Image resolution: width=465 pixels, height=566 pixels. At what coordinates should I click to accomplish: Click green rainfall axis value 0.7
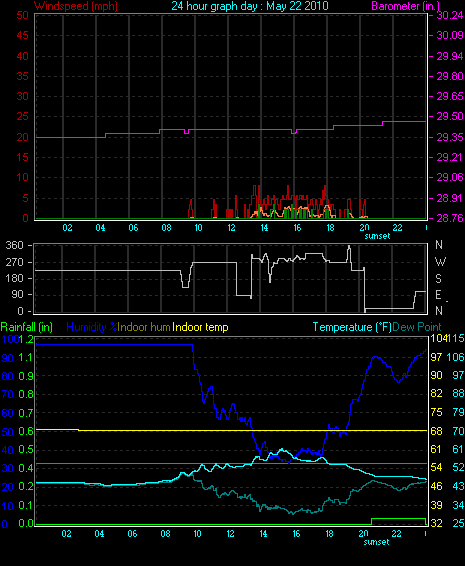coord(26,413)
